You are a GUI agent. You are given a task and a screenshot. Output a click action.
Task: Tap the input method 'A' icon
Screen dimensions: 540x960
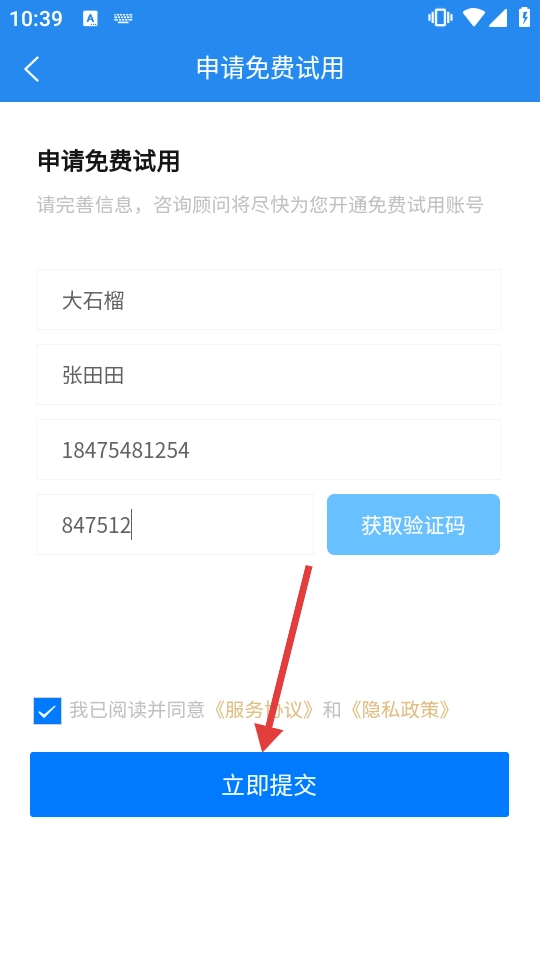[x=91, y=18]
